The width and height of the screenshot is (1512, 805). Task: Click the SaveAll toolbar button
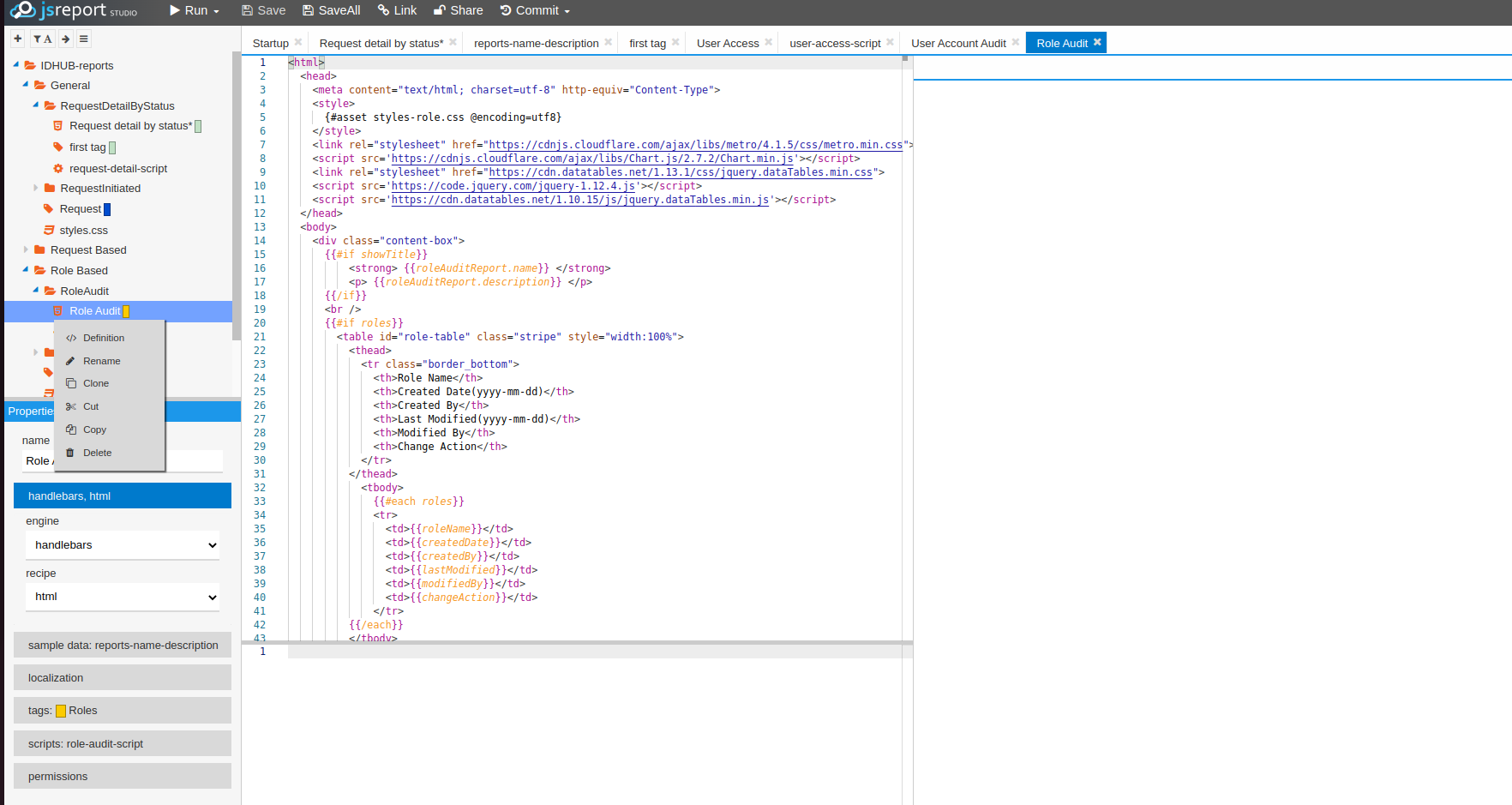tap(331, 10)
